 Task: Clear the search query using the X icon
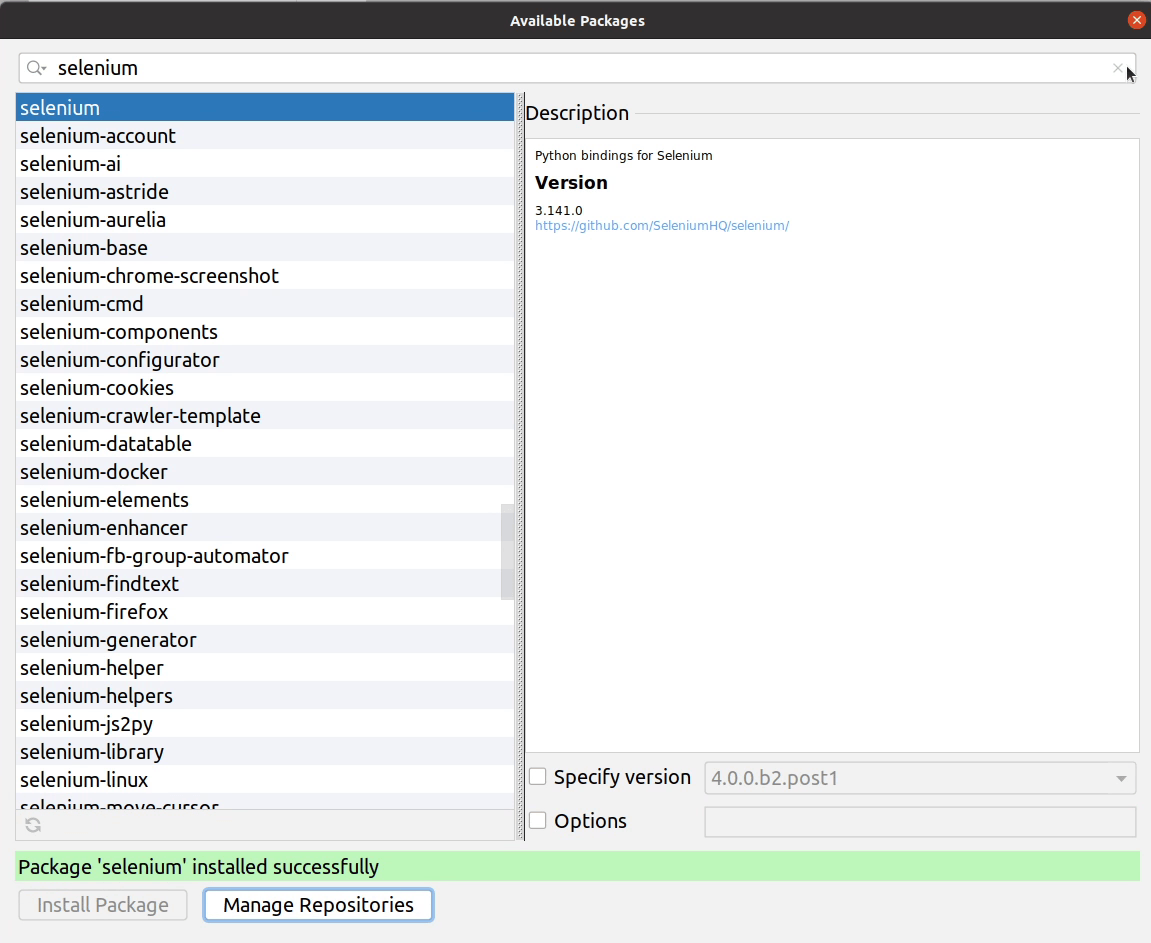[x=1117, y=68]
